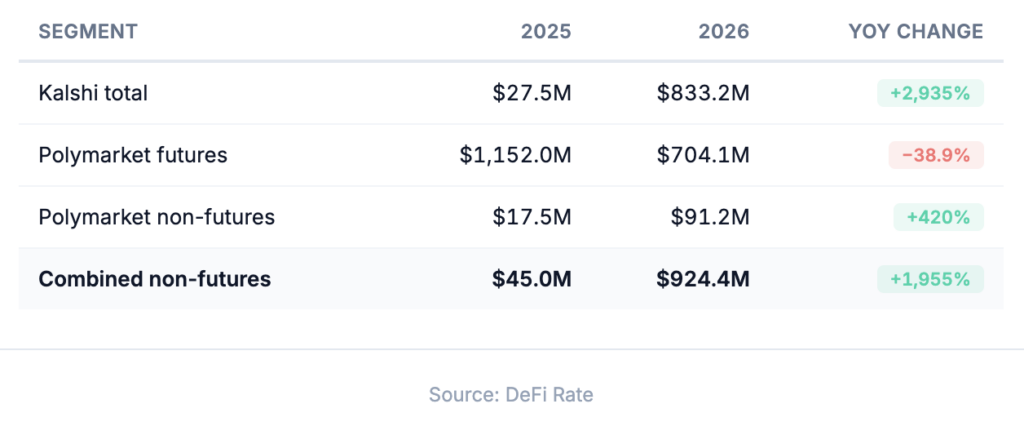Click the Kalshi total row label
The height and width of the screenshot is (426, 1024).
(x=93, y=94)
